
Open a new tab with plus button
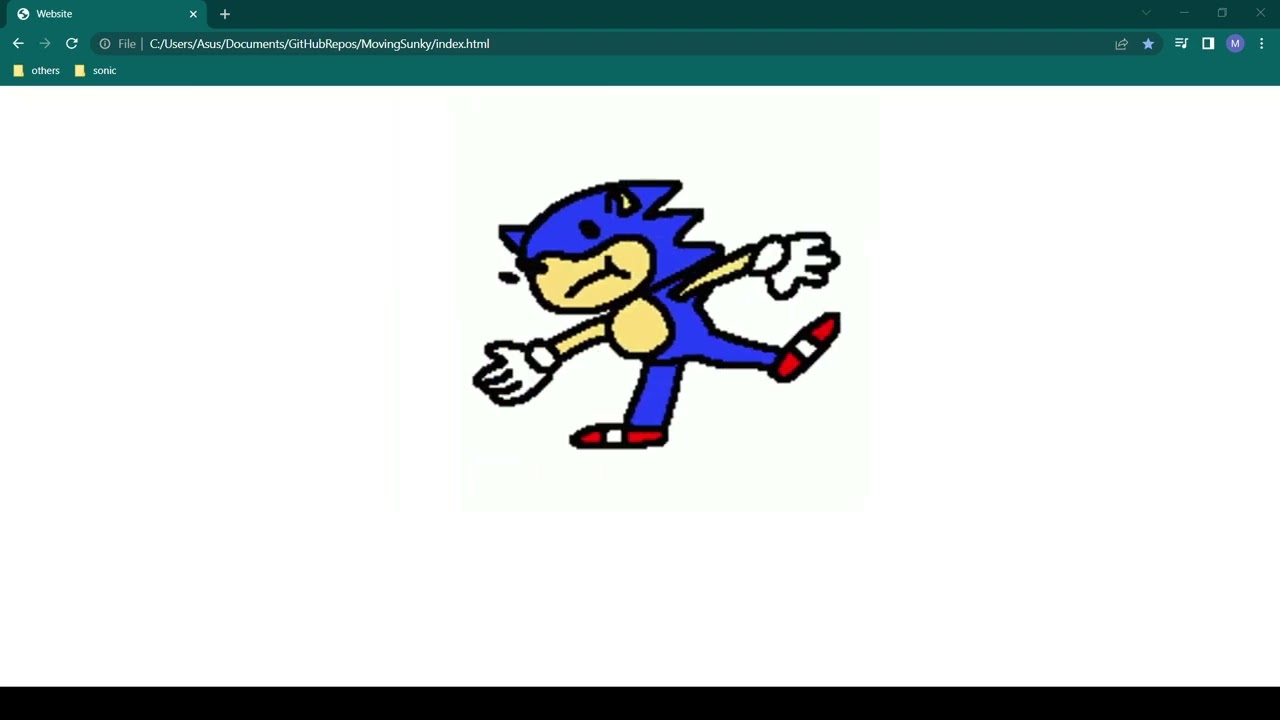pos(225,14)
